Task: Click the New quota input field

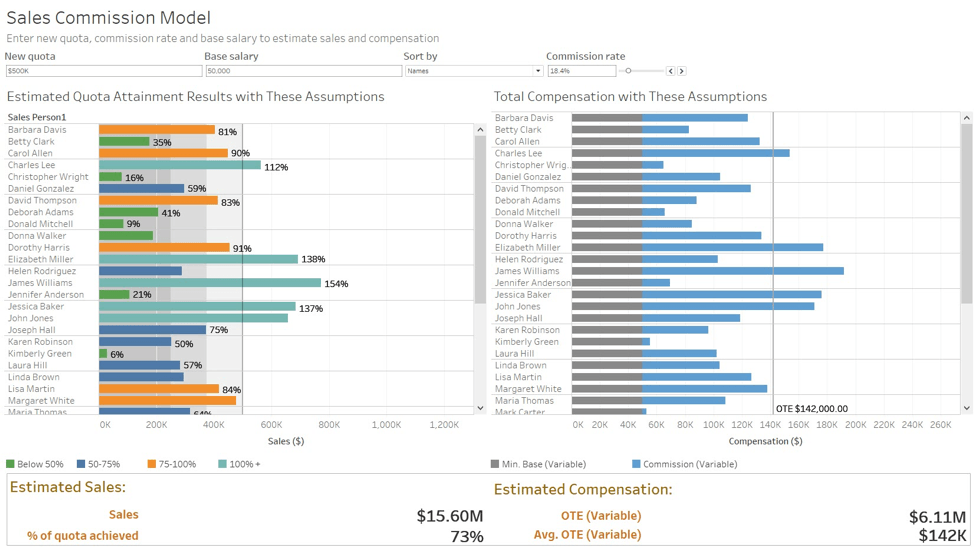Action: [103, 71]
